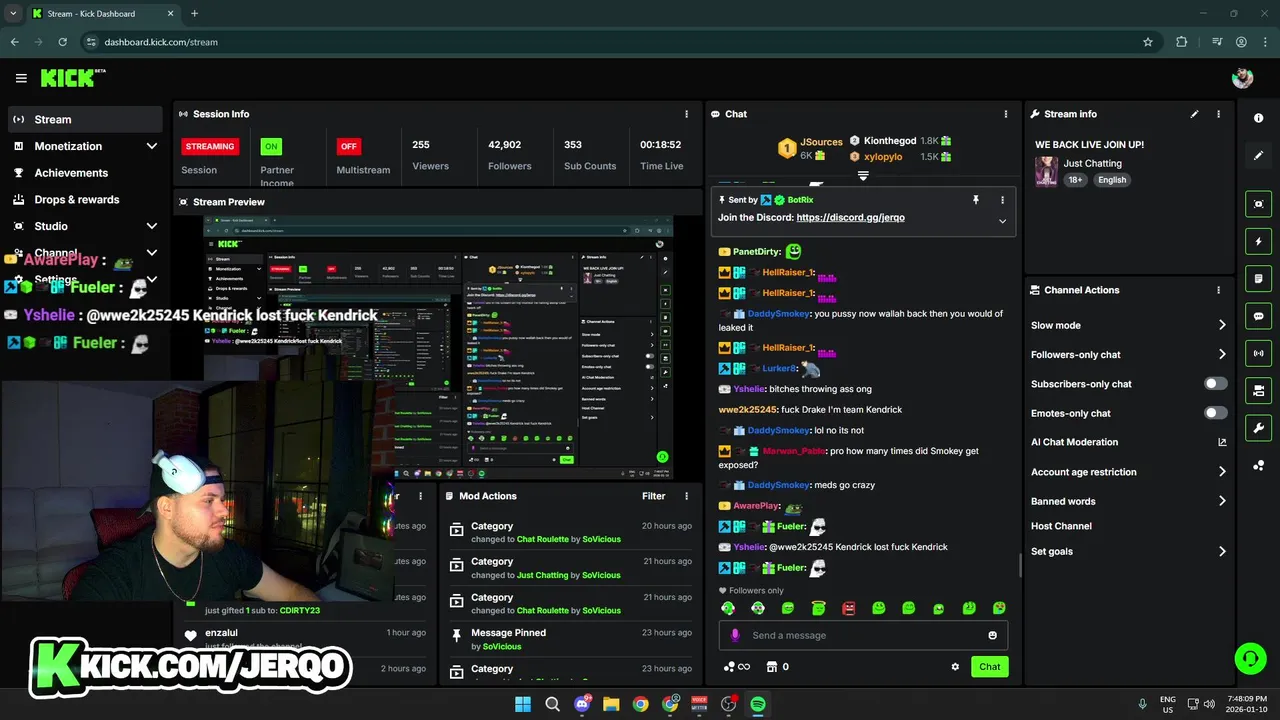The image size is (1280, 720).
Task: Open Chat panel options menu
Action: point(1005,114)
